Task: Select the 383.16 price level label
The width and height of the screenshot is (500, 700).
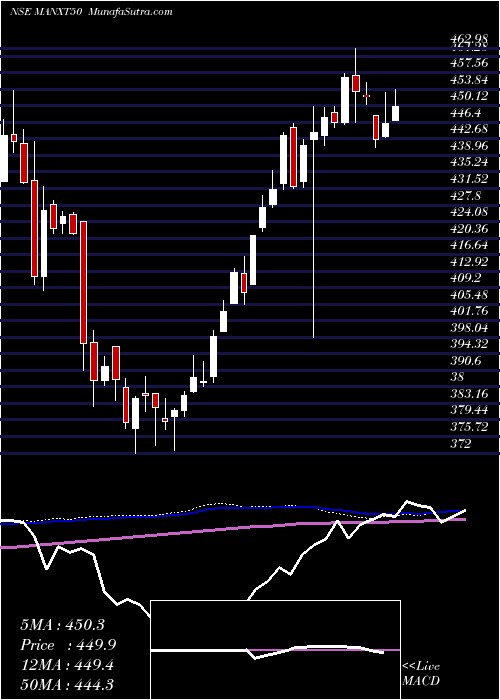Action: 468,394
